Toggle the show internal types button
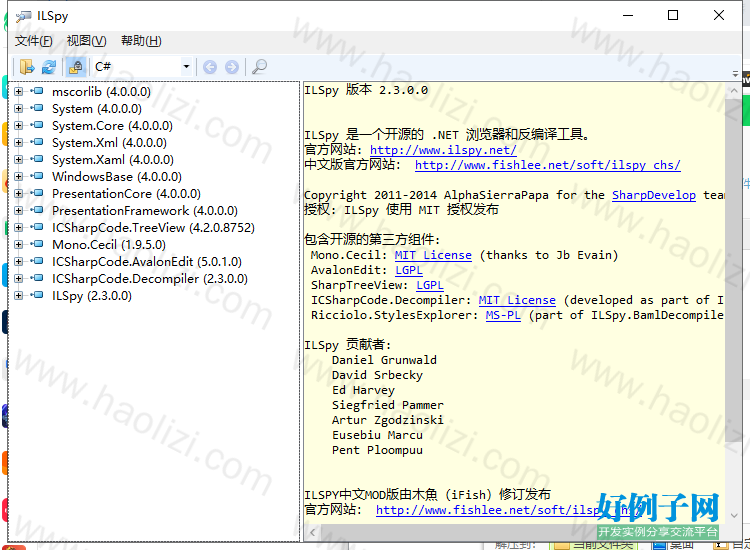 click(x=76, y=67)
